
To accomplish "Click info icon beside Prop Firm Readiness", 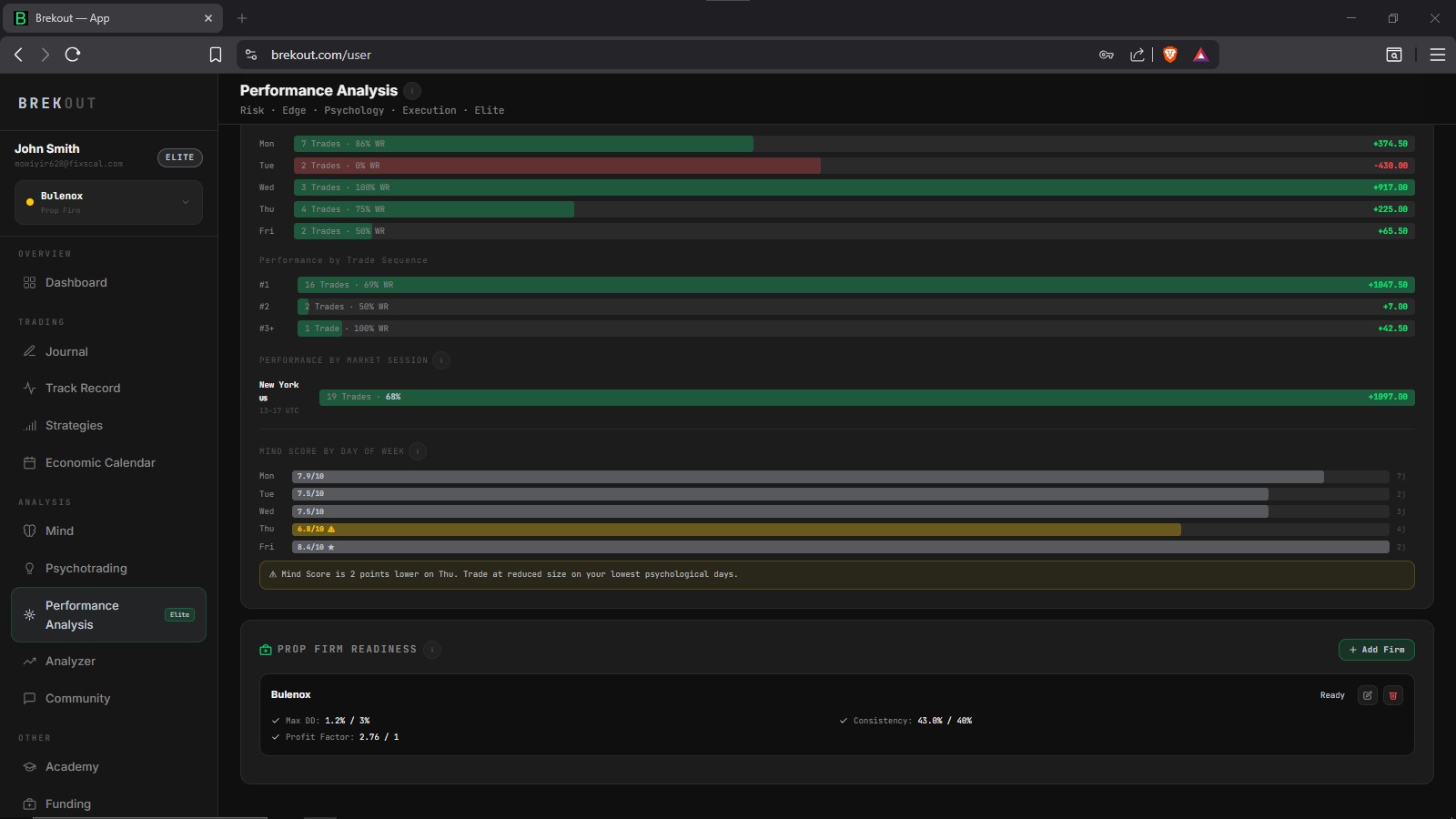I will 432,650.
